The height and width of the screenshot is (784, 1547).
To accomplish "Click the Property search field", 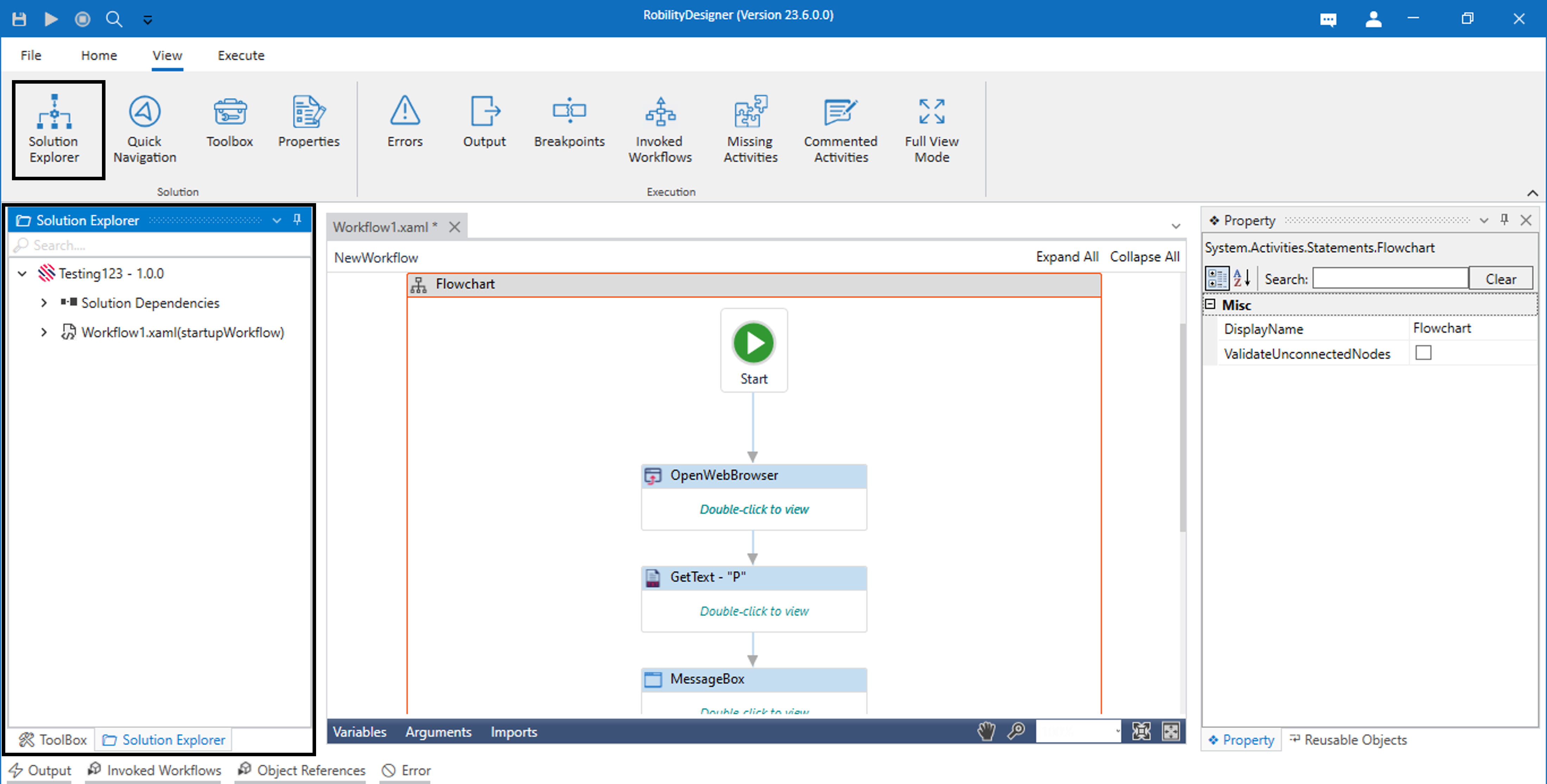I will click(1389, 279).
